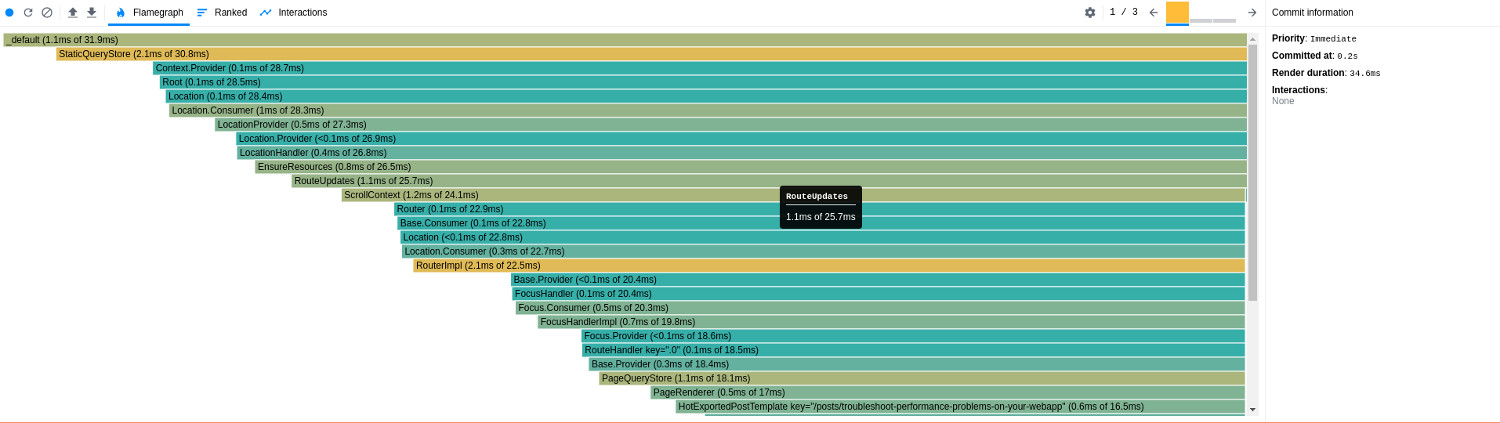Select the first yellow commit bar
The image size is (1500, 423).
[x=1177, y=12]
